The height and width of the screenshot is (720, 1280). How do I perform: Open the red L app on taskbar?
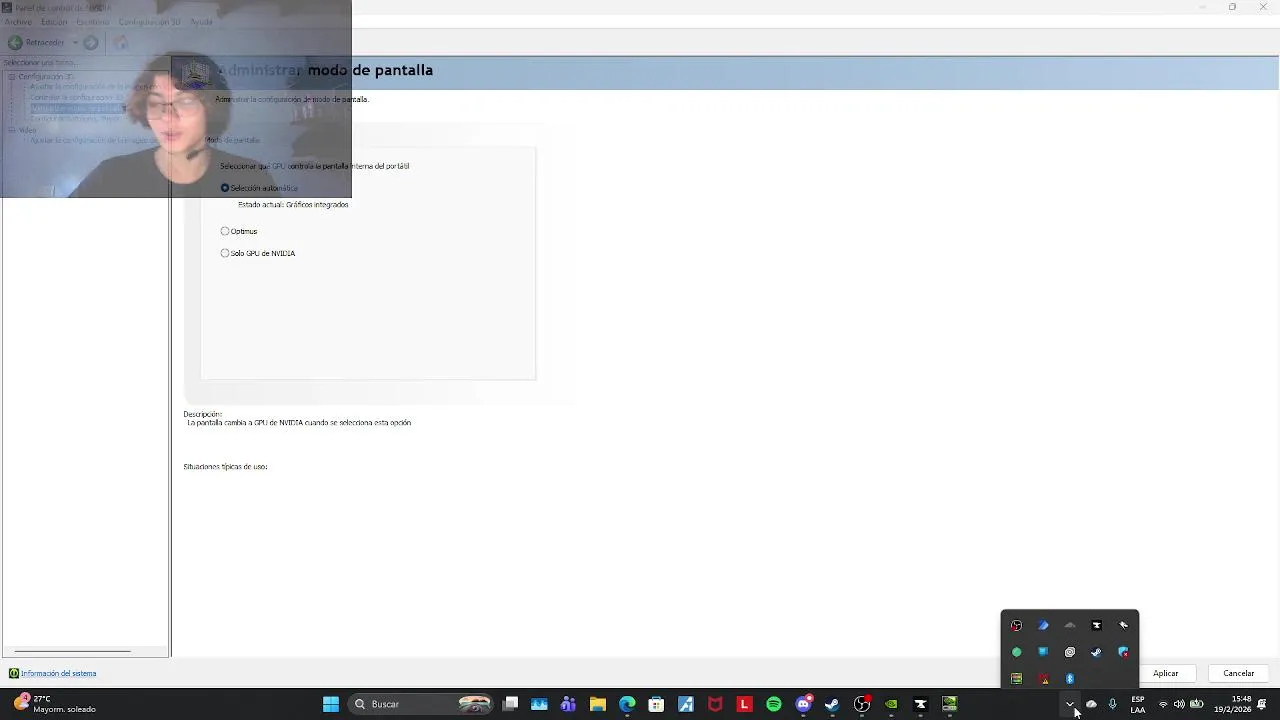coord(744,704)
